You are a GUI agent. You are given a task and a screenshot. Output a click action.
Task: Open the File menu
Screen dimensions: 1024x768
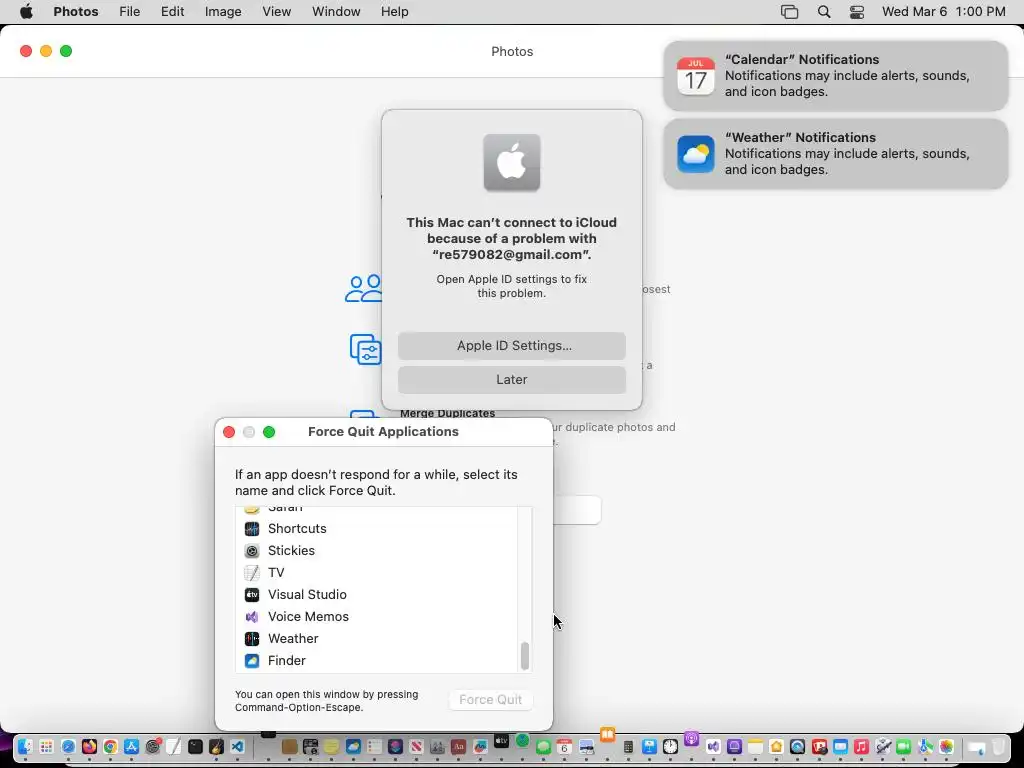pos(129,11)
